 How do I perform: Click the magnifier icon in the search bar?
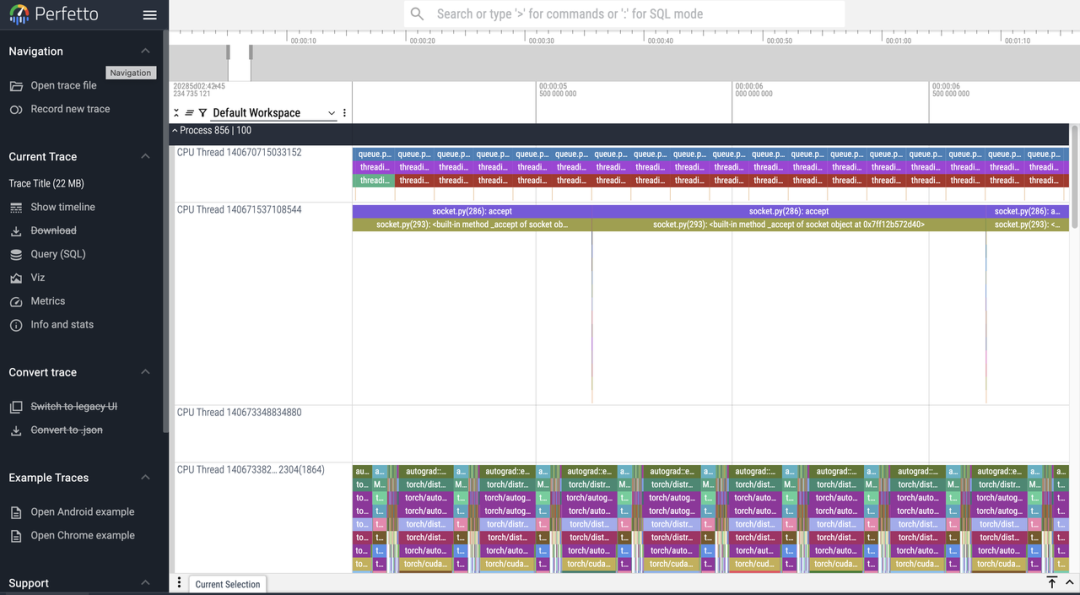(417, 14)
